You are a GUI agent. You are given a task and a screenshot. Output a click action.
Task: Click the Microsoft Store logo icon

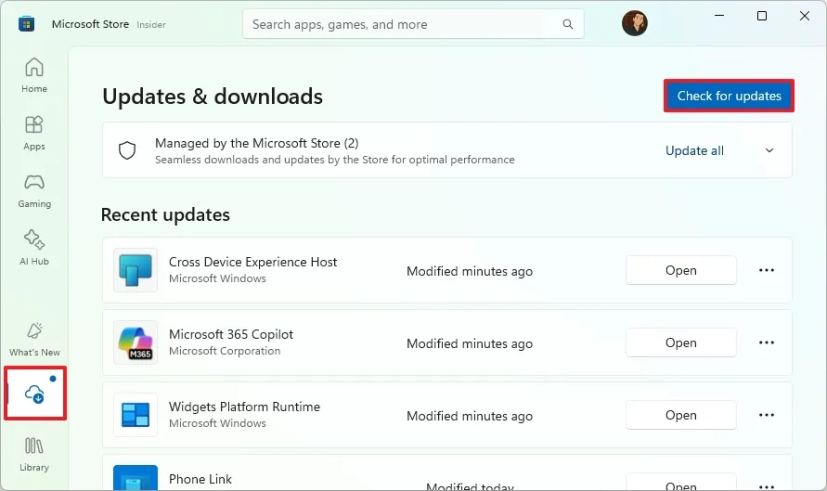tap(26, 24)
